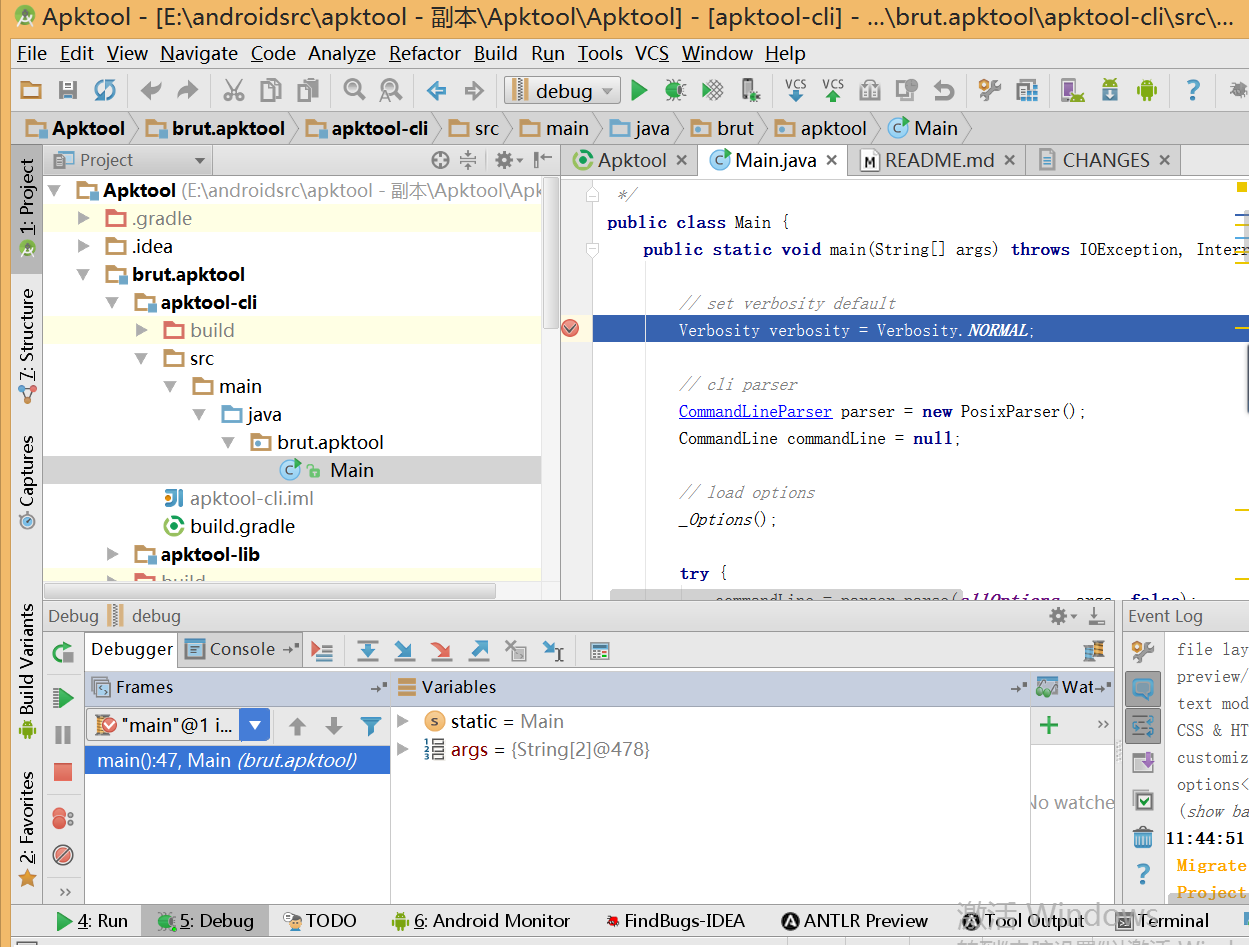Click the Debug bug icon in toolbar

[x=675, y=91]
